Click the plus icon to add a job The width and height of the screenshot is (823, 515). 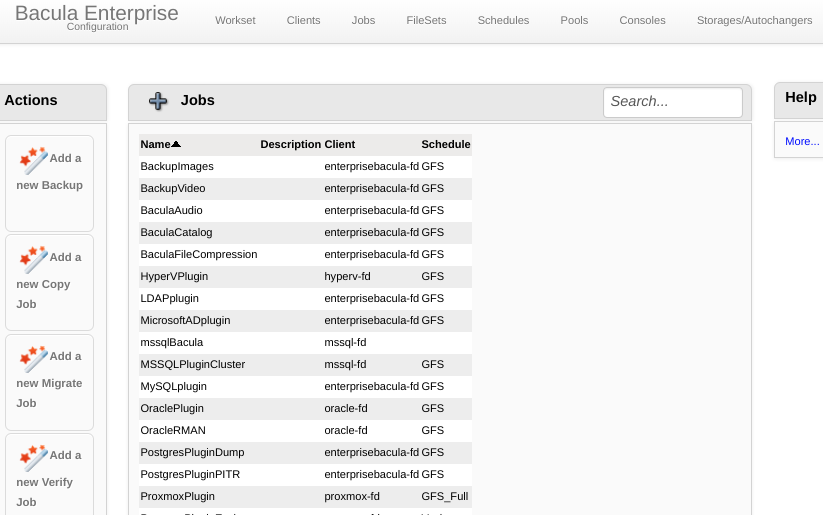click(158, 101)
